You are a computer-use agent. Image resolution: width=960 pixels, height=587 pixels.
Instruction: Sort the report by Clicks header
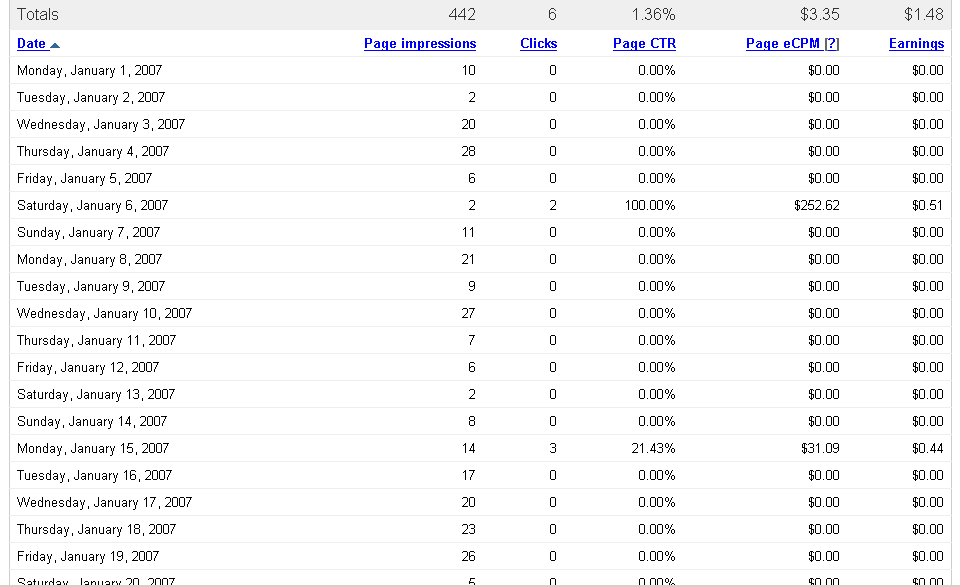pyautogui.click(x=538, y=44)
